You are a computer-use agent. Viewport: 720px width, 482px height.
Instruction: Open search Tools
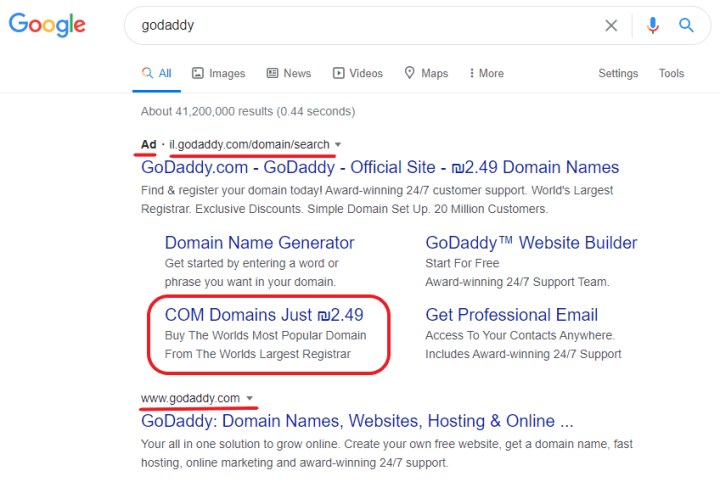pyautogui.click(x=671, y=73)
